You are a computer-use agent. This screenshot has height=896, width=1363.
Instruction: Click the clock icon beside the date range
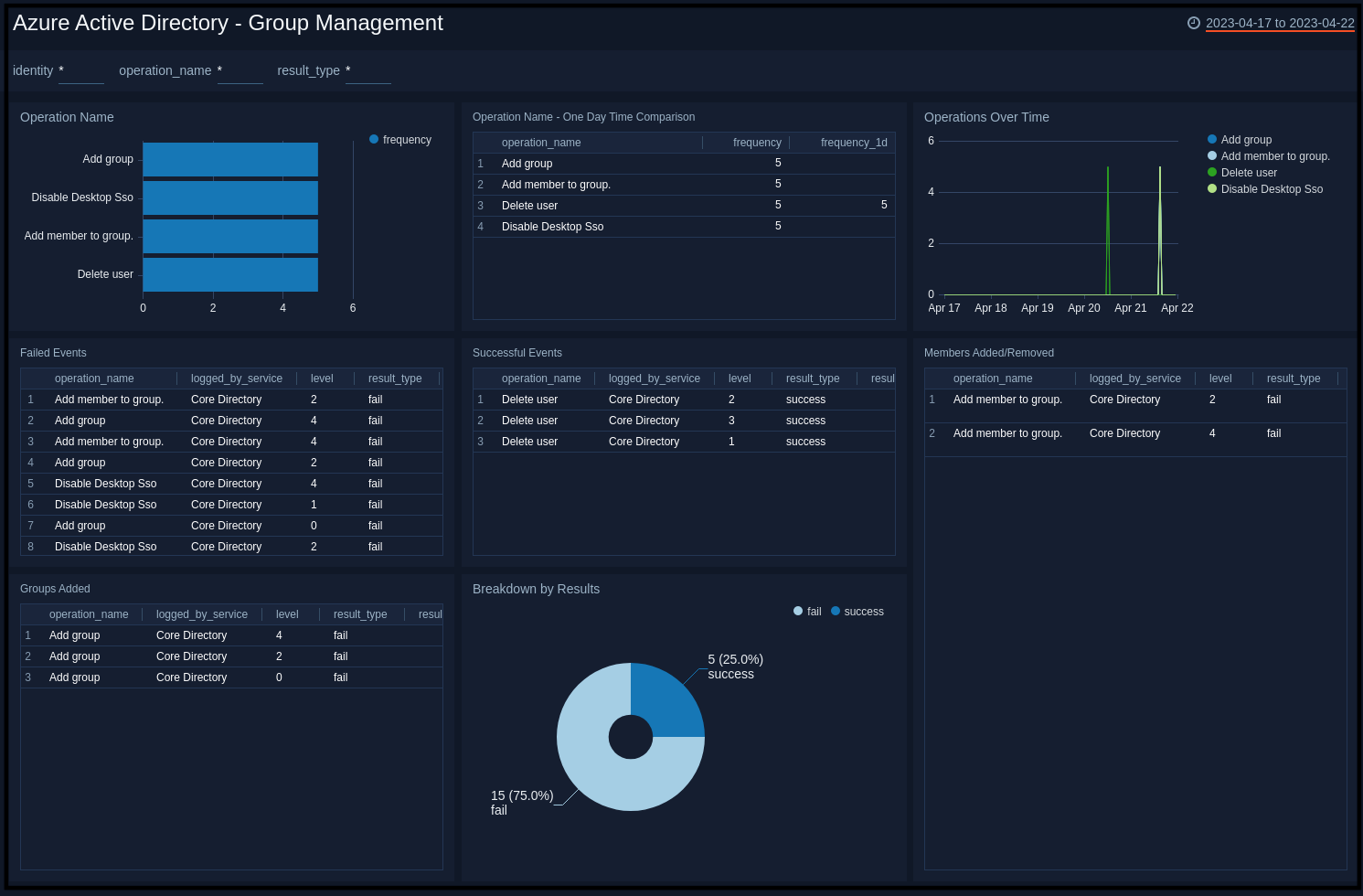(x=1193, y=23)
